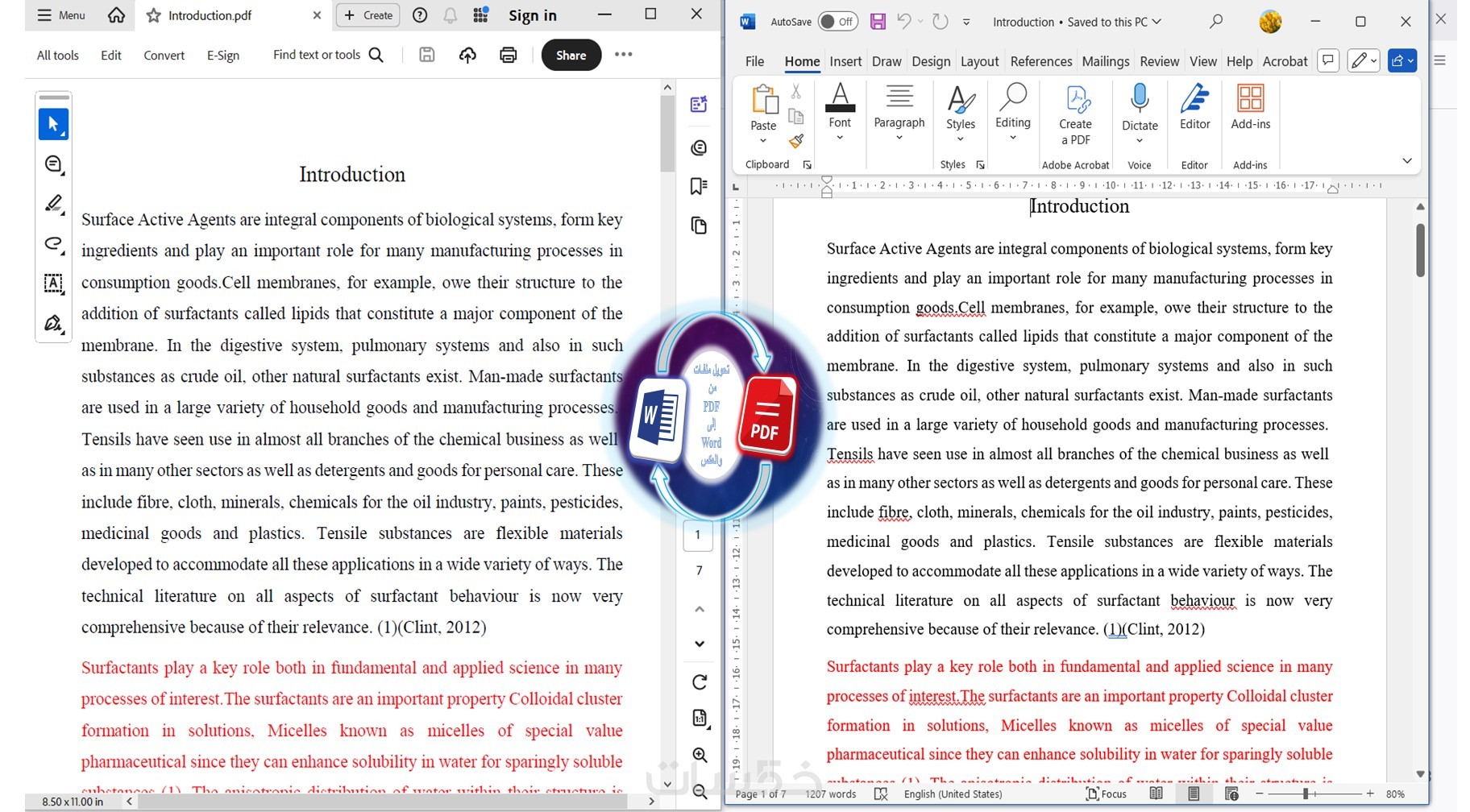Click the Acrobat page number 1 box
1470x812 pixels.
(698, 535)
